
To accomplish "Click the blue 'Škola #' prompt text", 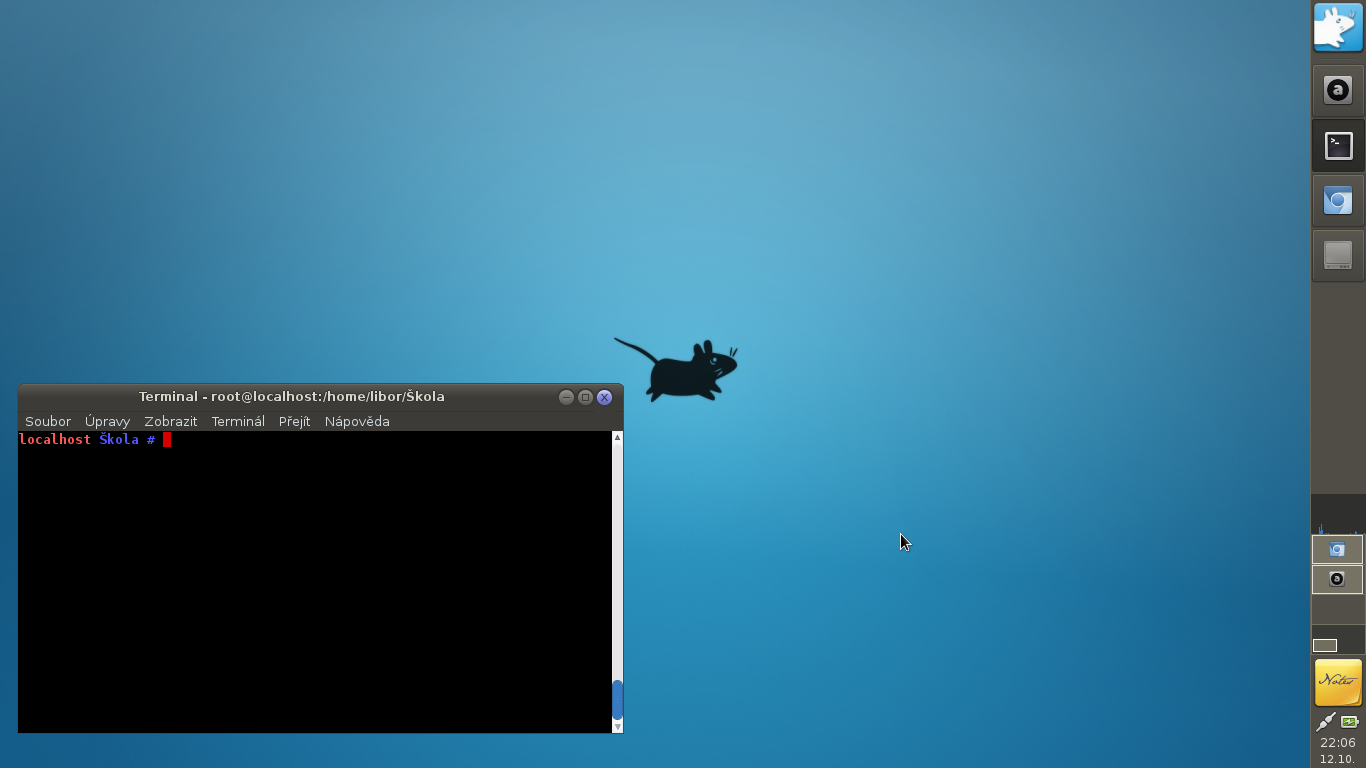I will 127,440.
